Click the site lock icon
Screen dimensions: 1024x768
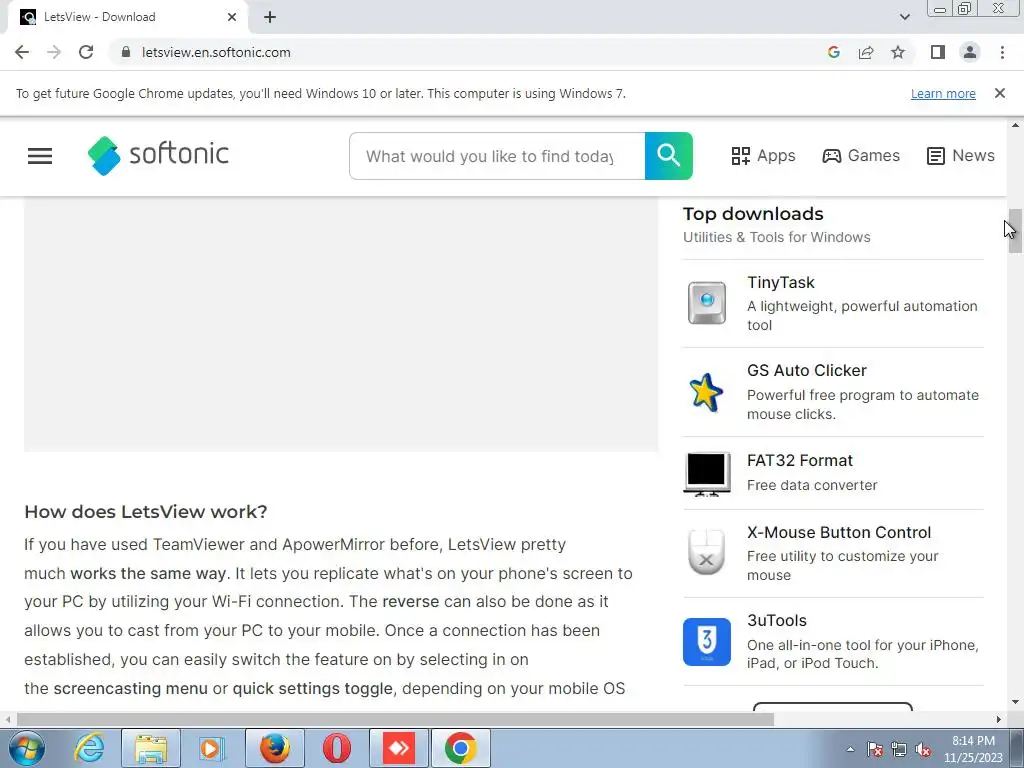[x=125, y=52]
